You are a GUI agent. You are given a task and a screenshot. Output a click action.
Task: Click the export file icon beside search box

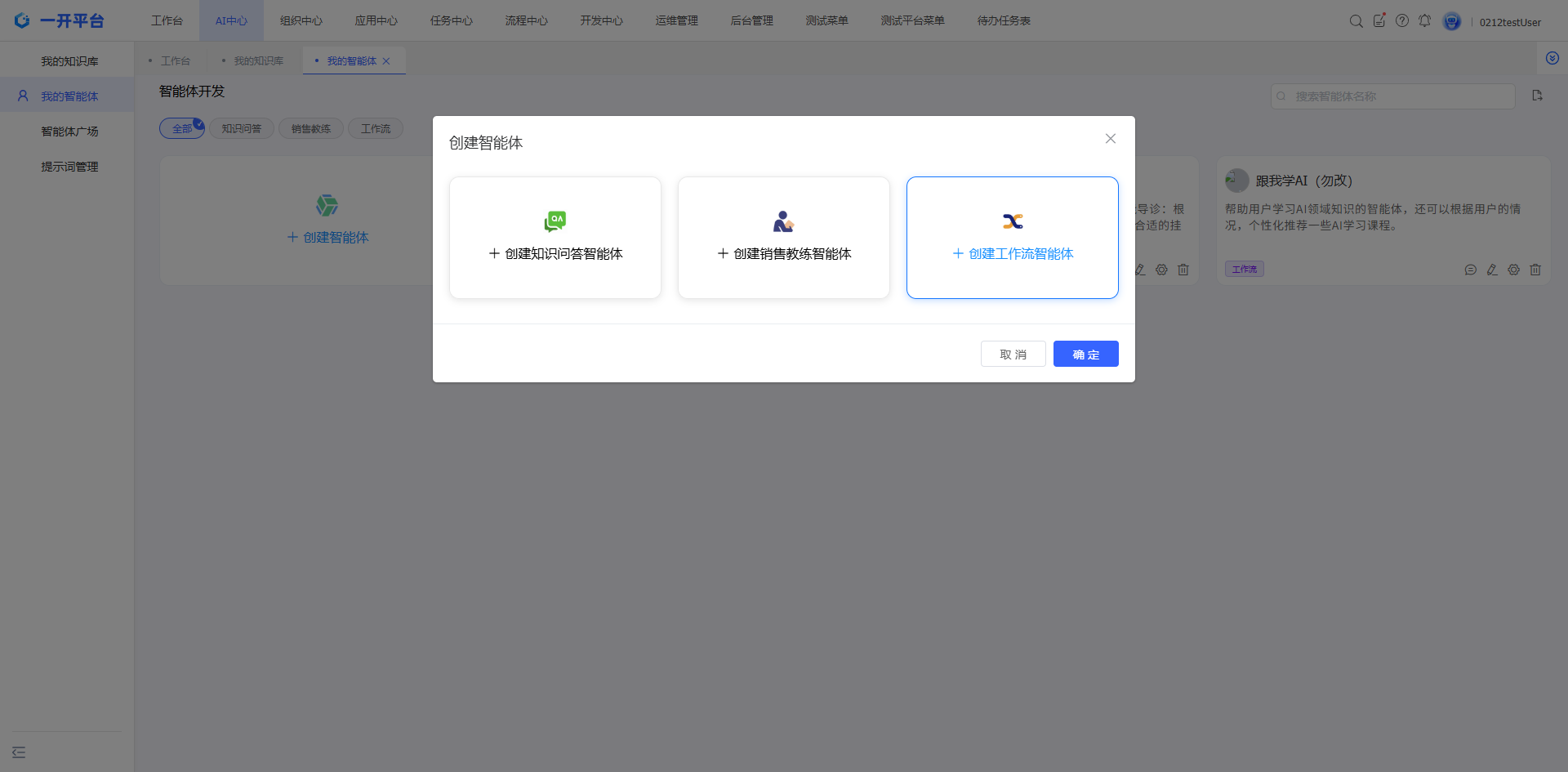(x=1537, y=96)
